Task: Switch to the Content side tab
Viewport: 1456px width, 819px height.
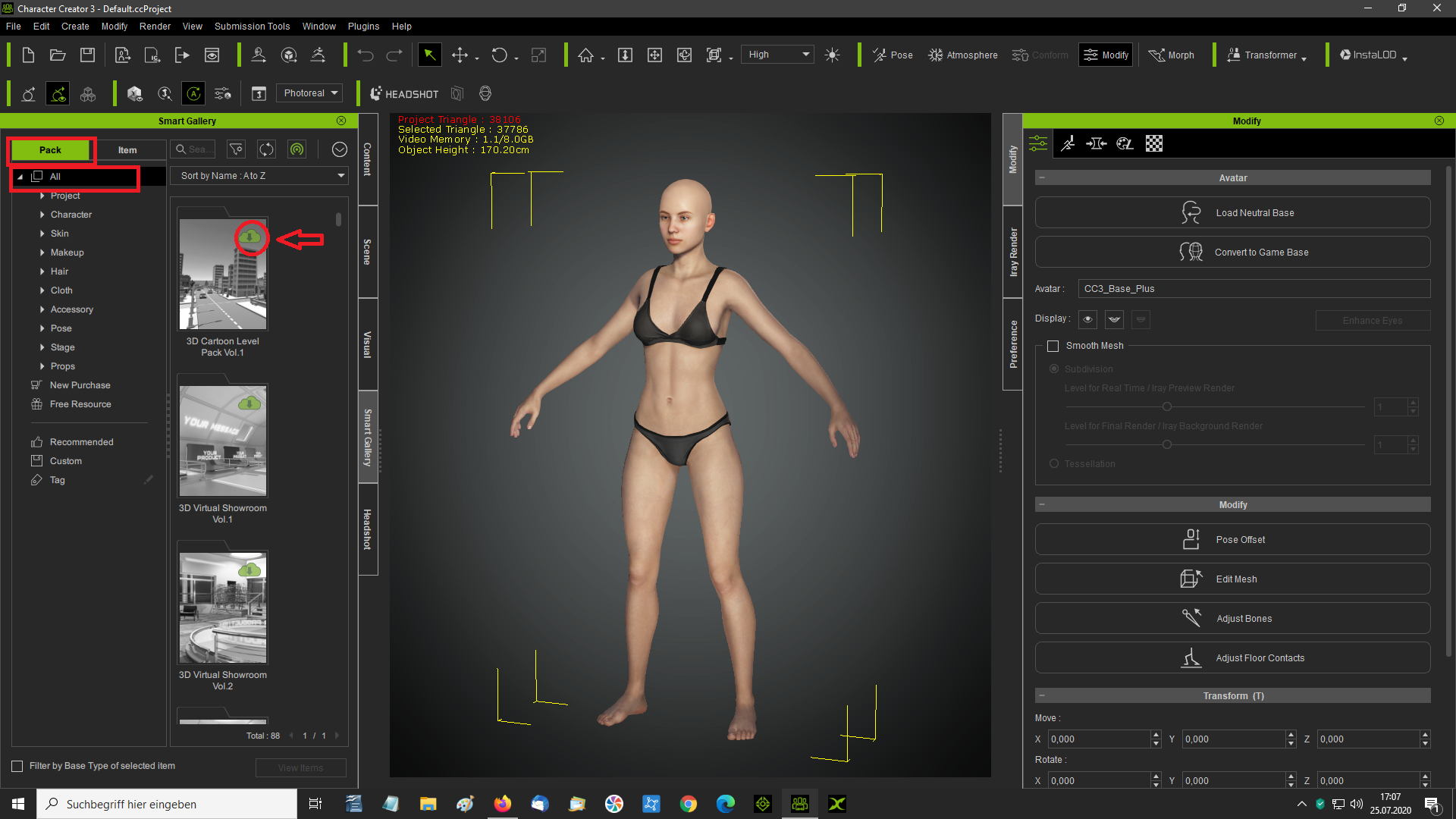Action: (367, 159)
